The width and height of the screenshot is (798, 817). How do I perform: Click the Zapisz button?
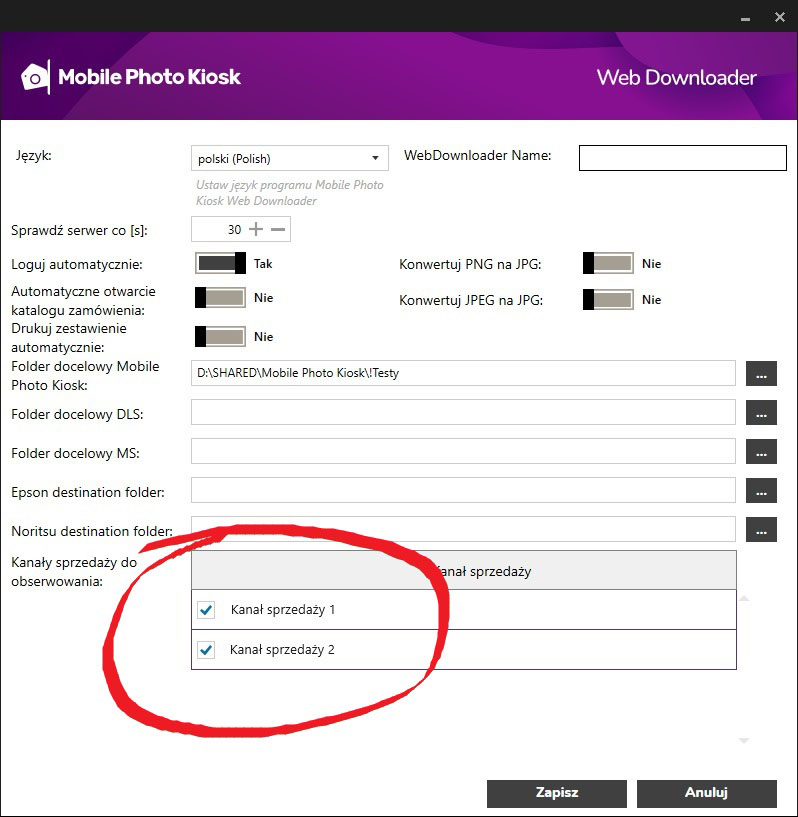tap(556, 793)
